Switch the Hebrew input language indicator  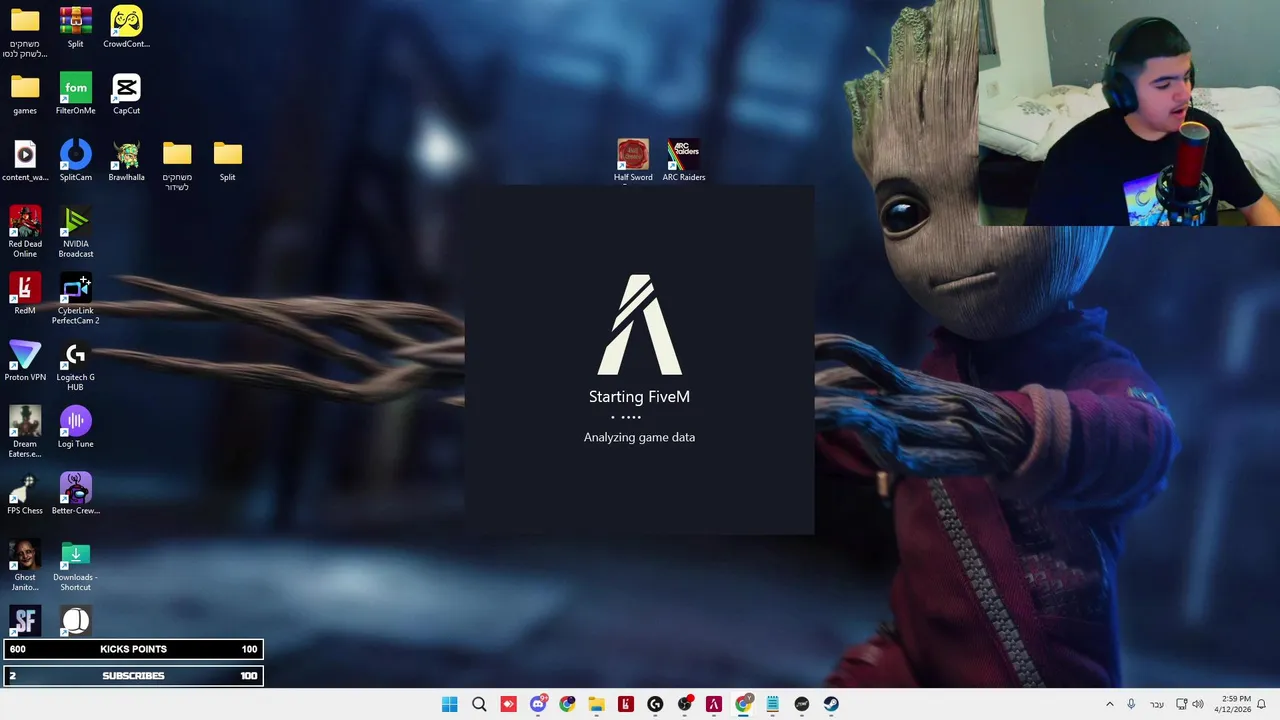1157,704
